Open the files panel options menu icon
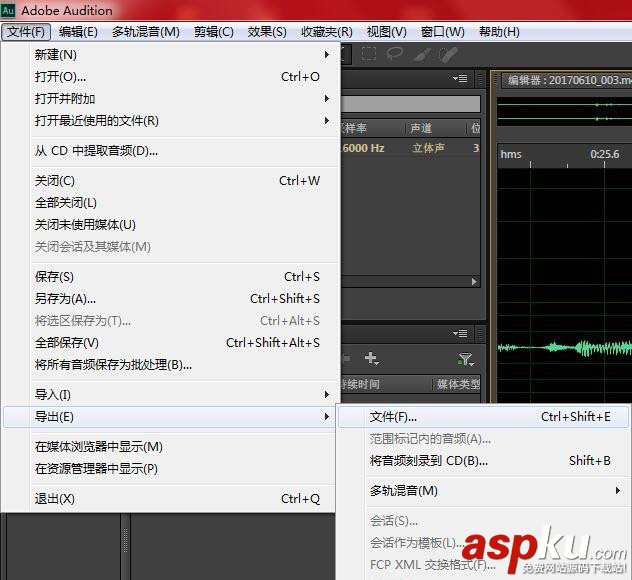 [x=460, y=79]
